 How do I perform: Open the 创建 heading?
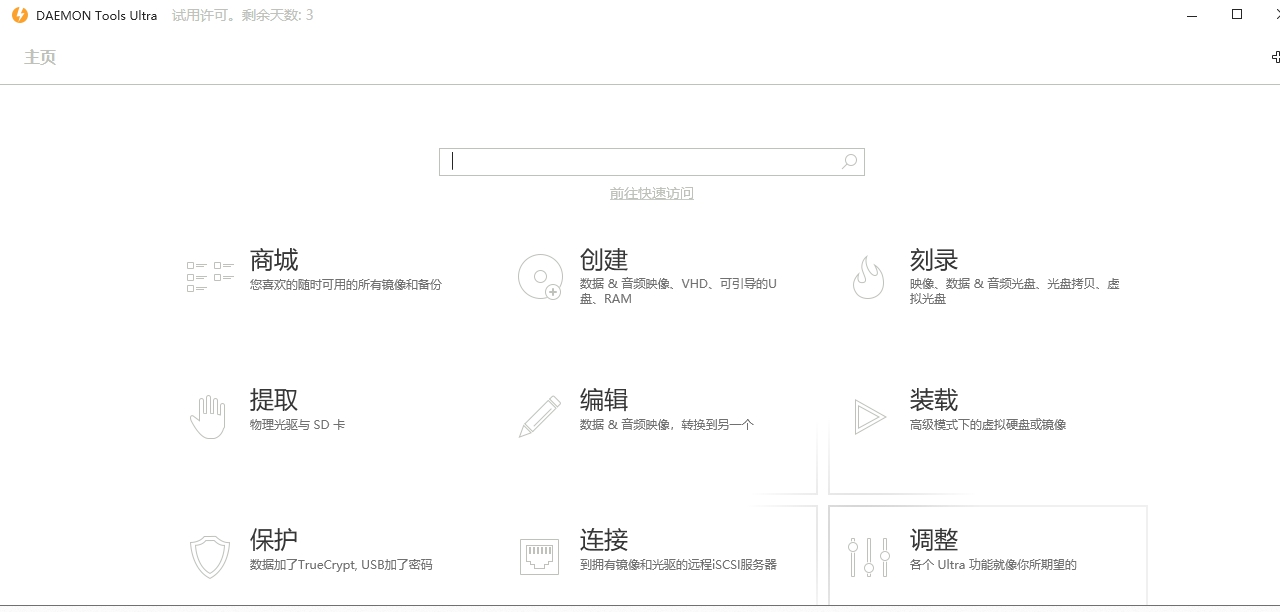pos(604,260)
